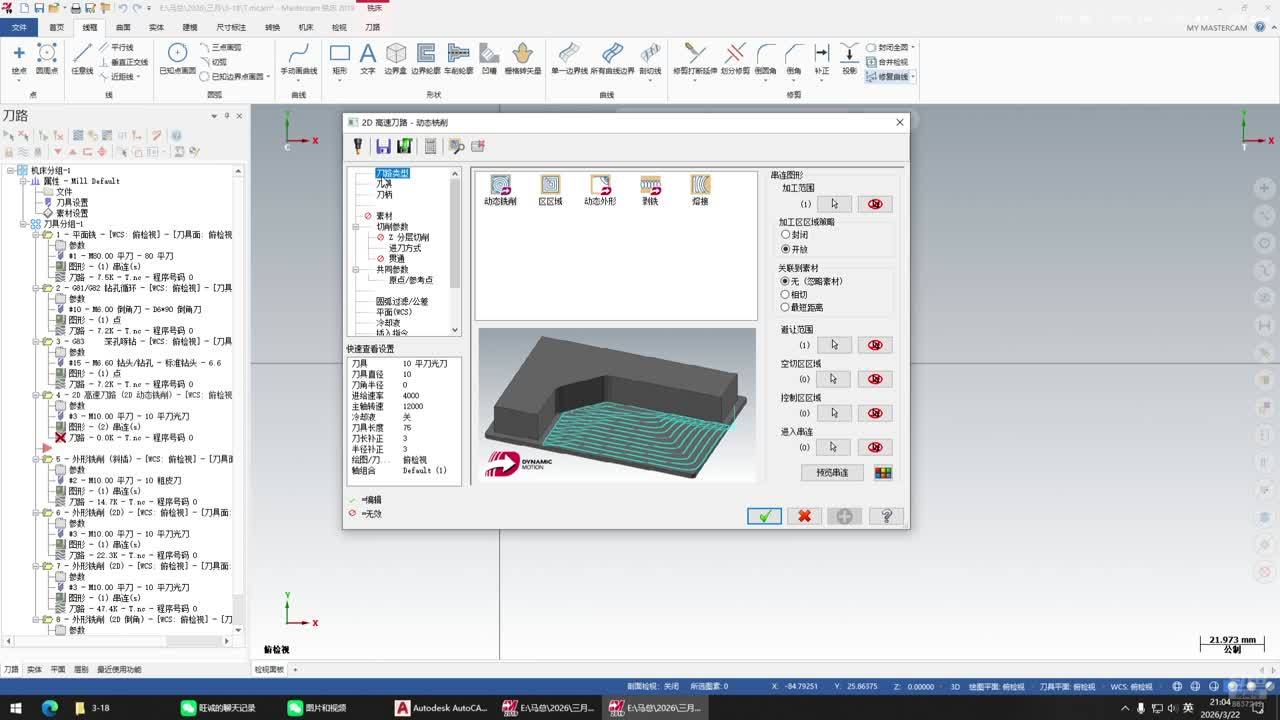Image resolution: width=1280 pixels, height=720 pixels.
Task: Open the calculator icon in dialog toolbar
Action: (x=430, y=147)
